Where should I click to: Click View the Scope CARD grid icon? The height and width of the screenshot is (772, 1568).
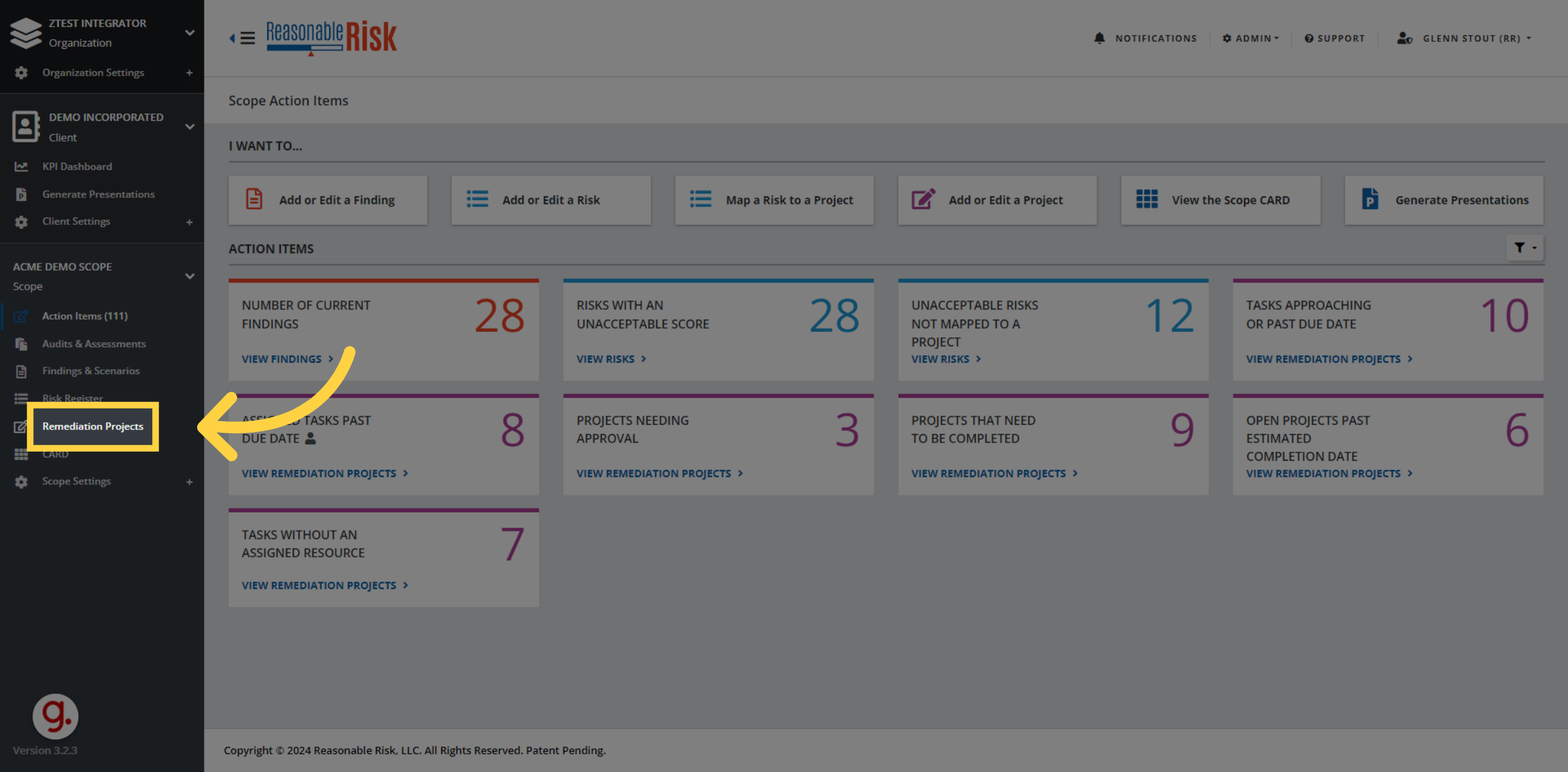tap(1147, 199)
